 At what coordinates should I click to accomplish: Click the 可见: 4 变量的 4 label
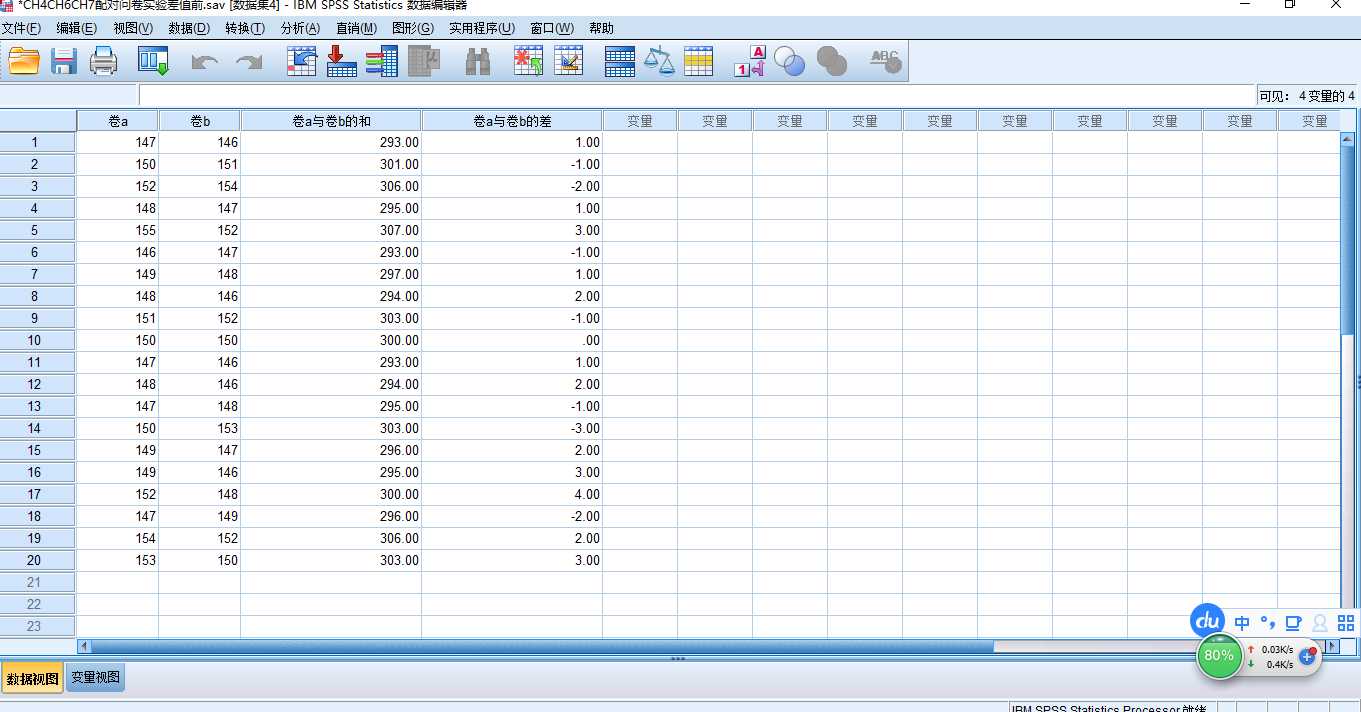click(x=1307, y=96)
